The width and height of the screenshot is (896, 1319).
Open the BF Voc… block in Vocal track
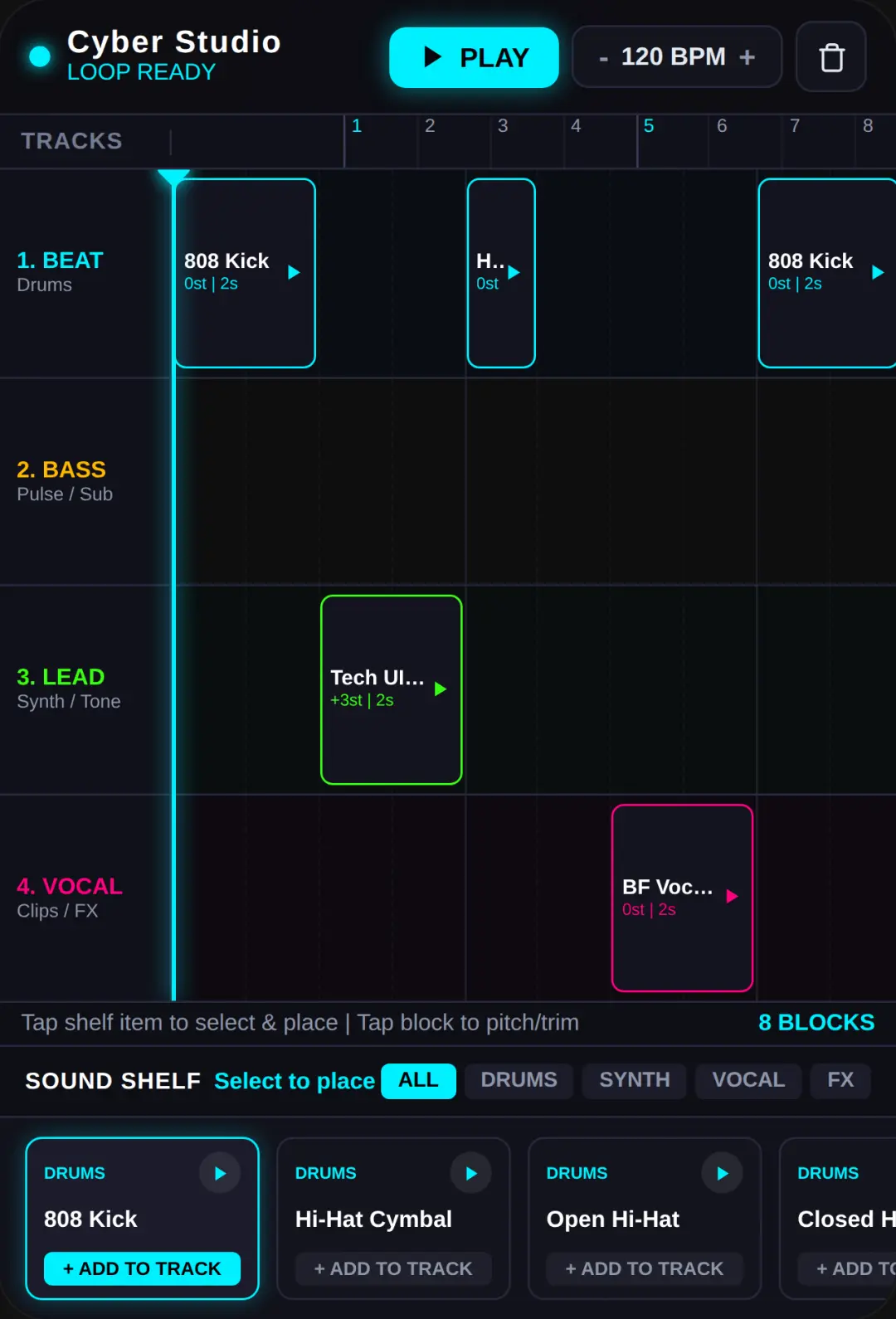tap(683, 898)
